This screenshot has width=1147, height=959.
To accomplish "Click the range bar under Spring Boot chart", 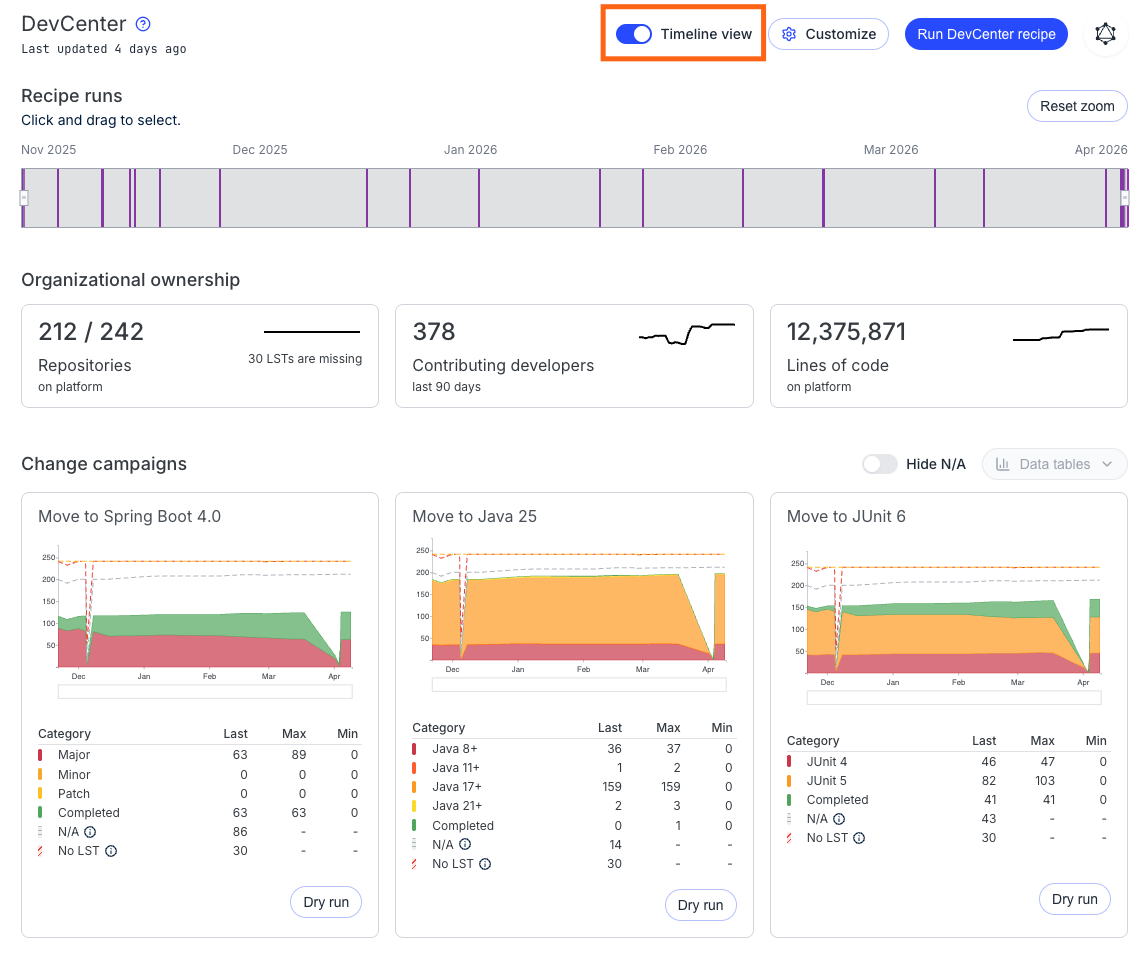I will (205, 692).
